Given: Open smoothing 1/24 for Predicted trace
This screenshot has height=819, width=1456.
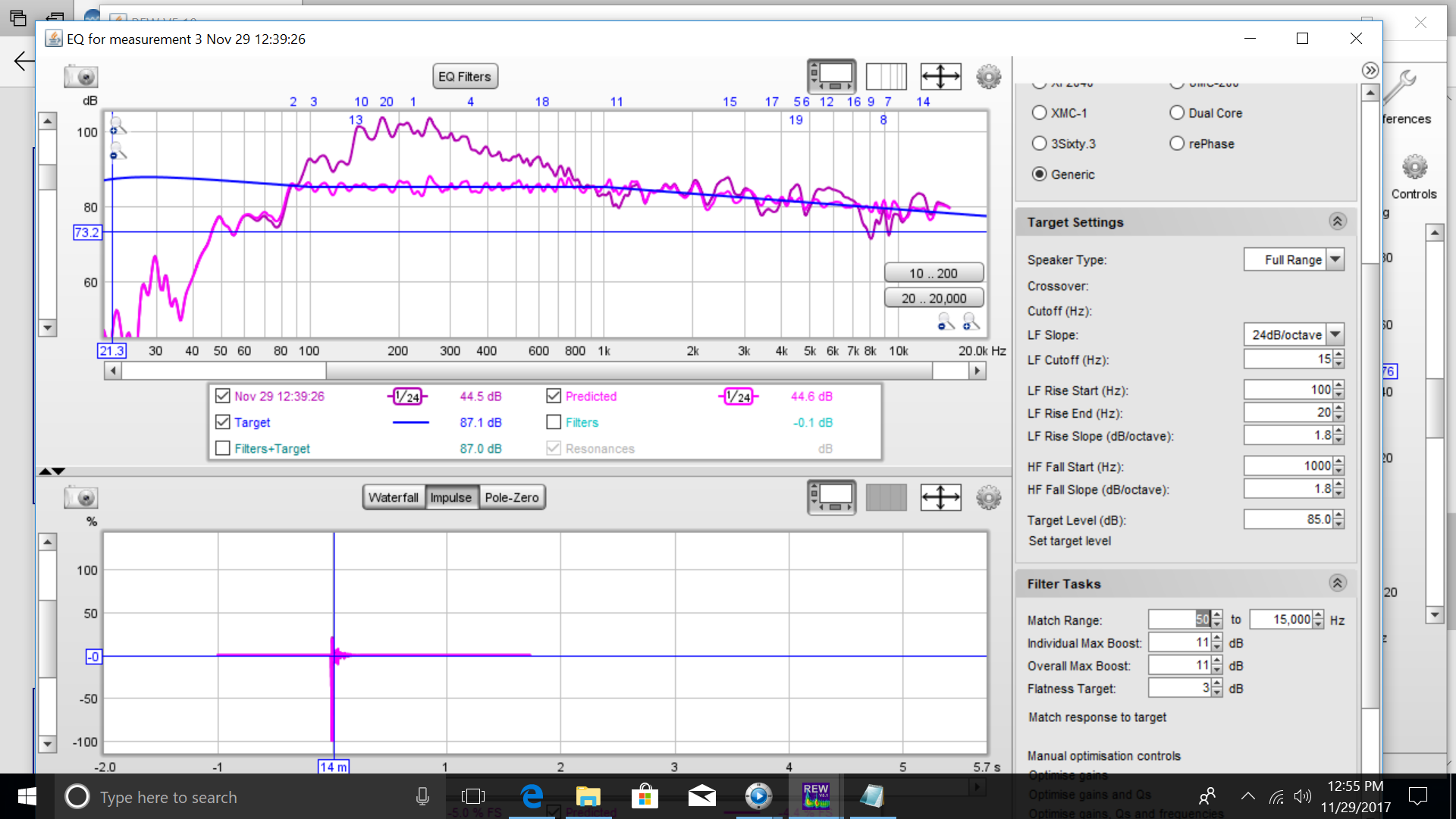Looking at the screenshot, I should point(739,396).
